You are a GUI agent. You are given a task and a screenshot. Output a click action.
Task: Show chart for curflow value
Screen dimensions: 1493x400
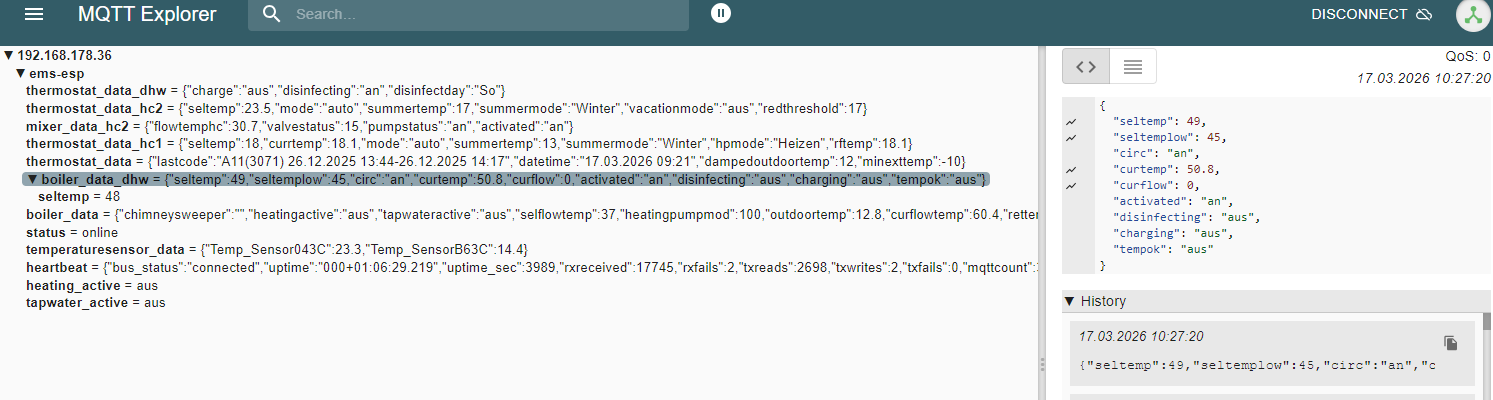1072,186
